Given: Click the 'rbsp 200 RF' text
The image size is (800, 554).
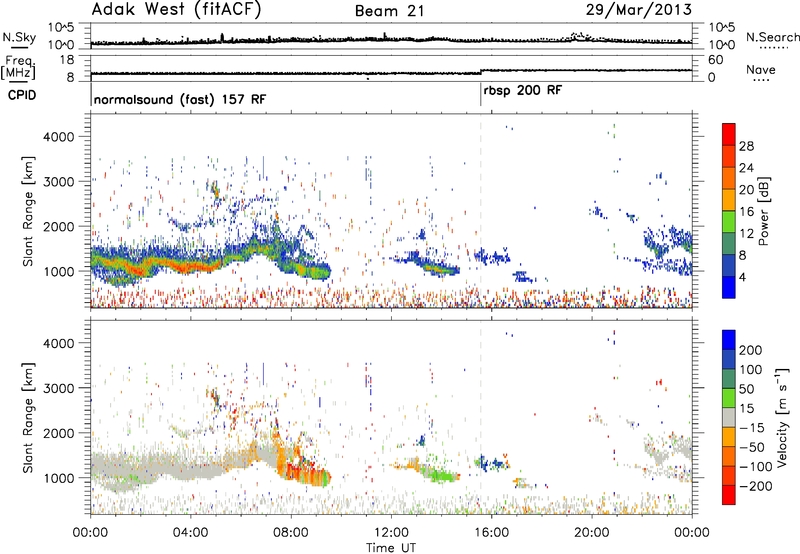Looking at the screenshot, I should pos(523,91).
